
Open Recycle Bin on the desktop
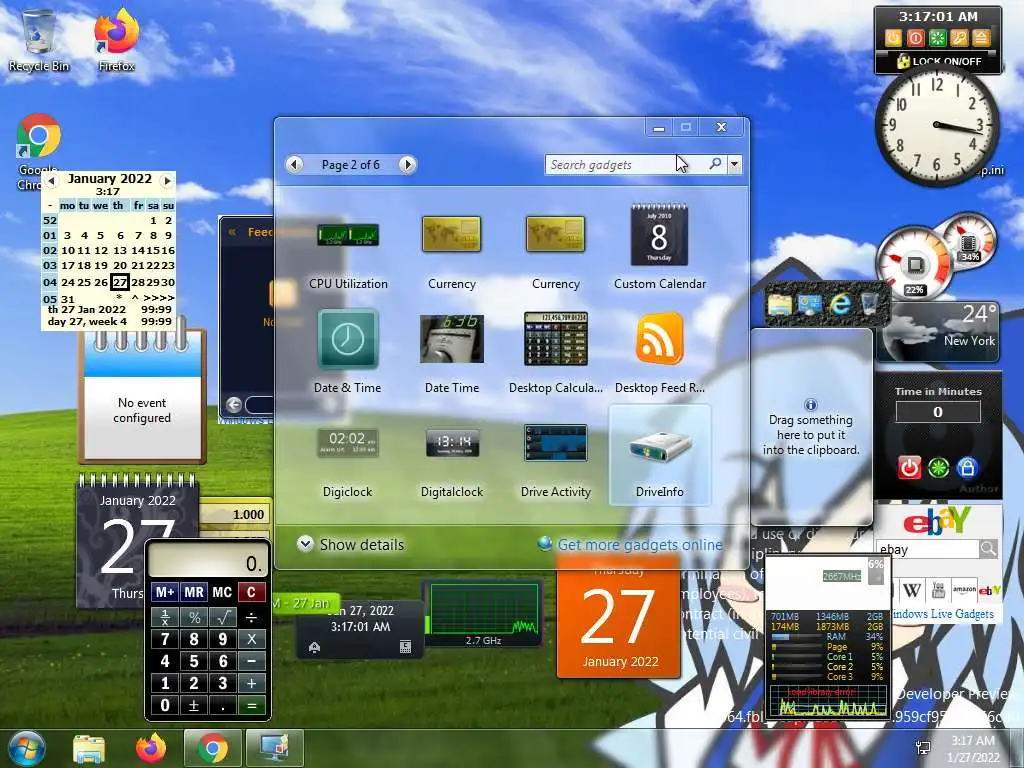tap(39, 40)
